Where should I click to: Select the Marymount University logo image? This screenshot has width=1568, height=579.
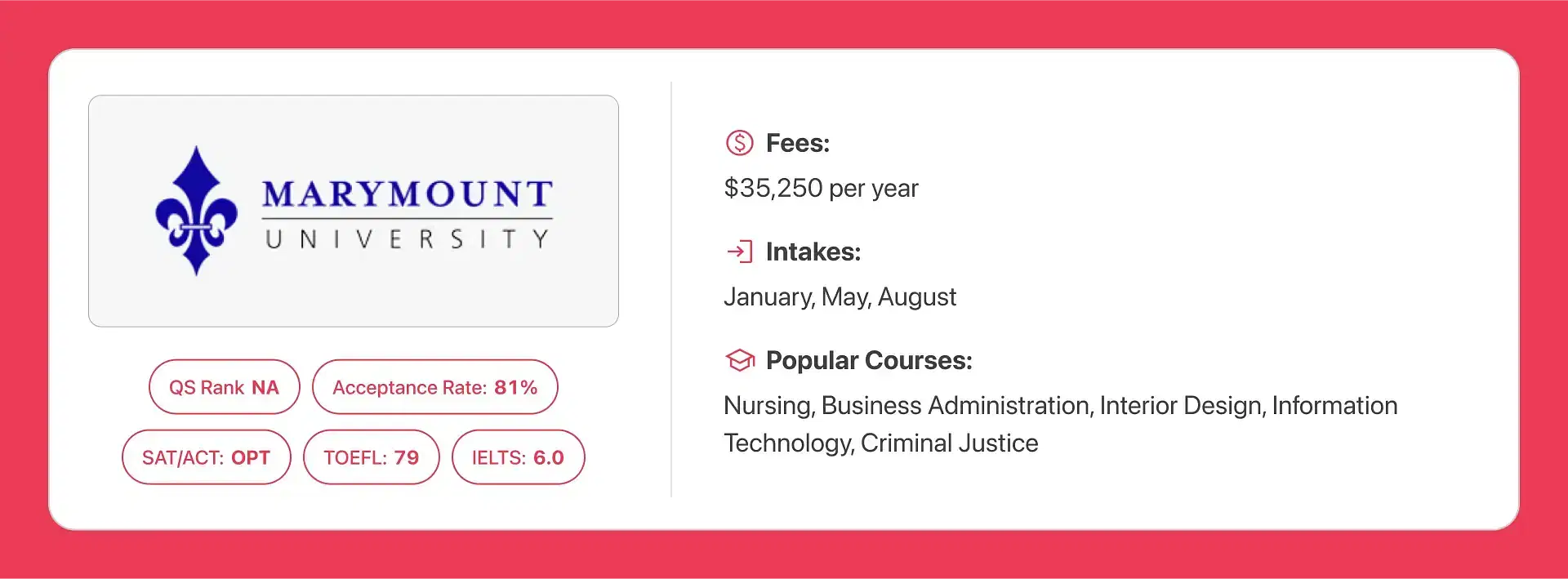[354, 211]
